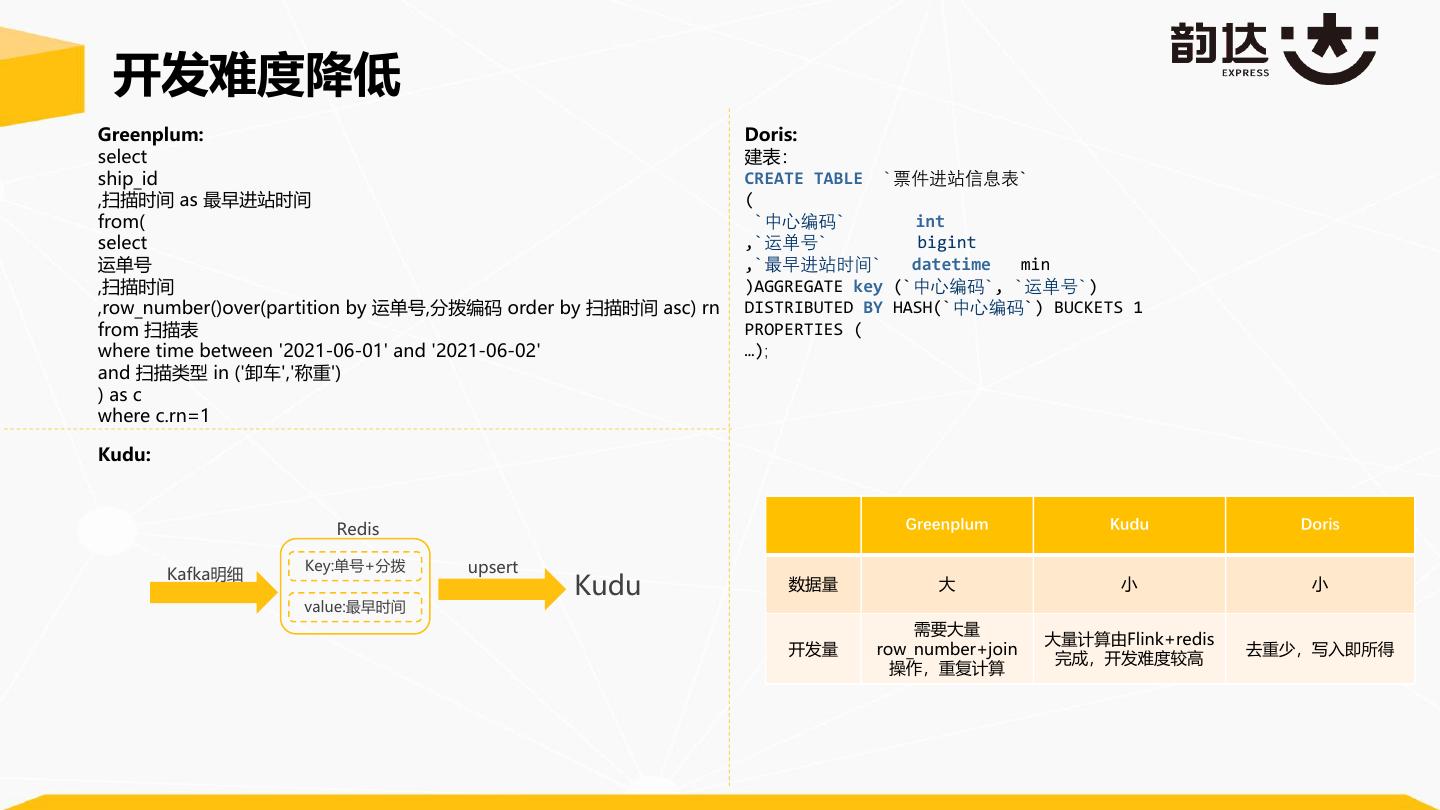Screen dimensions: 1440x810
Task: Click the Redis label above the rounded box
Action: [x=357, y=529]
